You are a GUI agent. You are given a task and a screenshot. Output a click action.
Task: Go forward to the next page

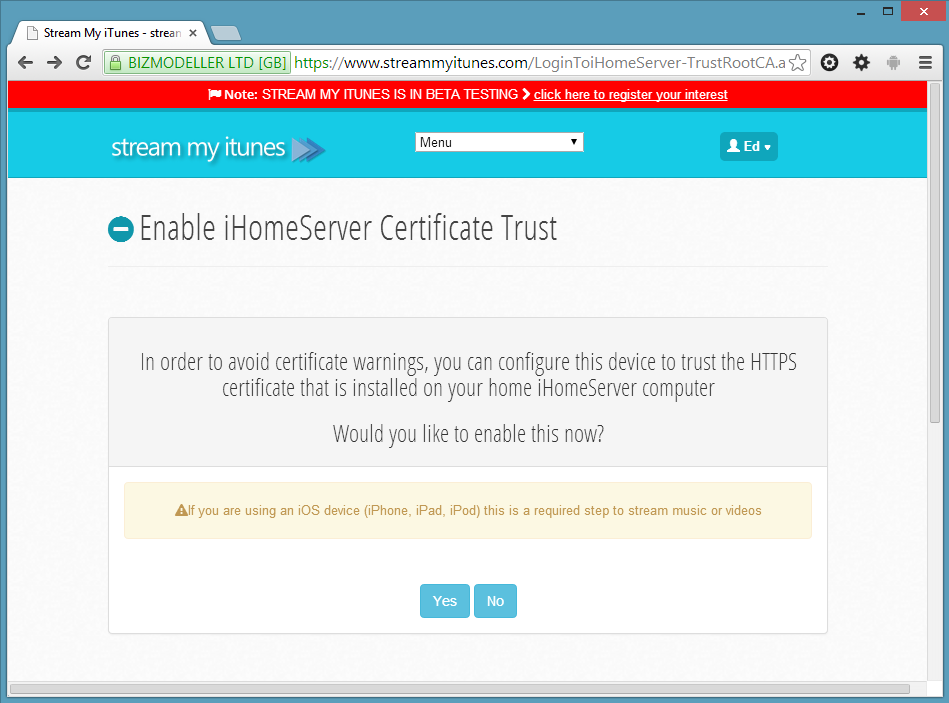tap(54, 62)
